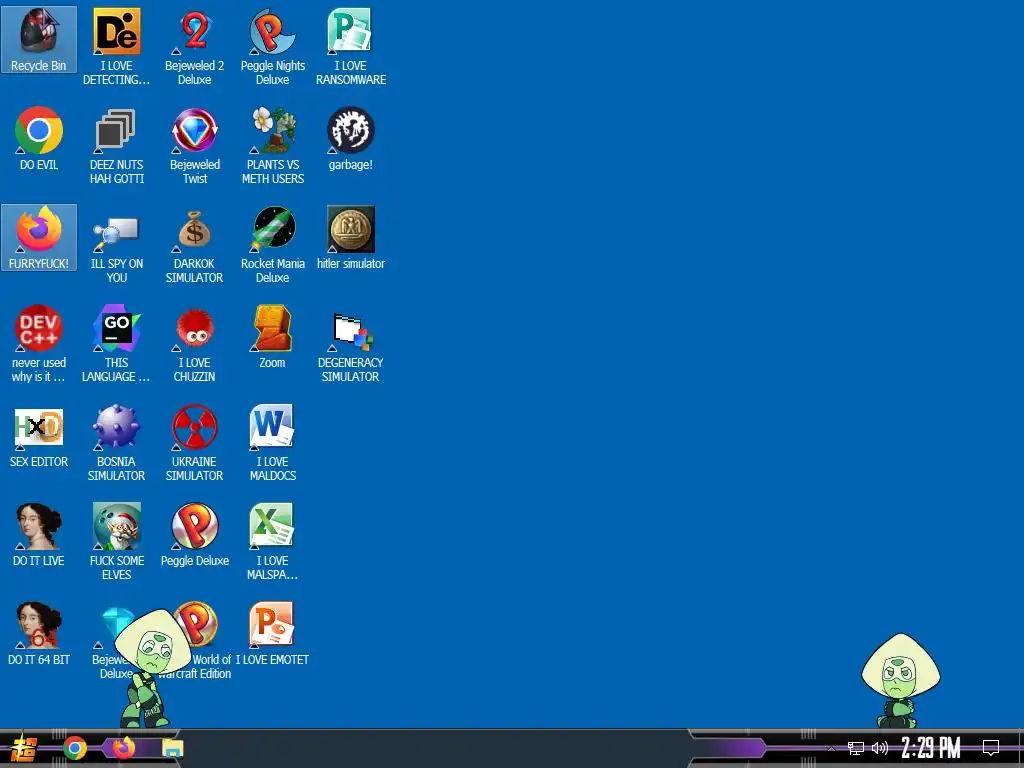Open the Firefox desktop shortcut icon
Screen dimensions: 1024x768
39,237
